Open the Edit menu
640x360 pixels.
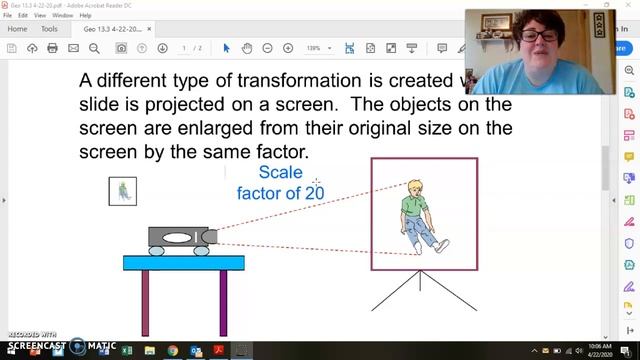[x=23, y=15]
